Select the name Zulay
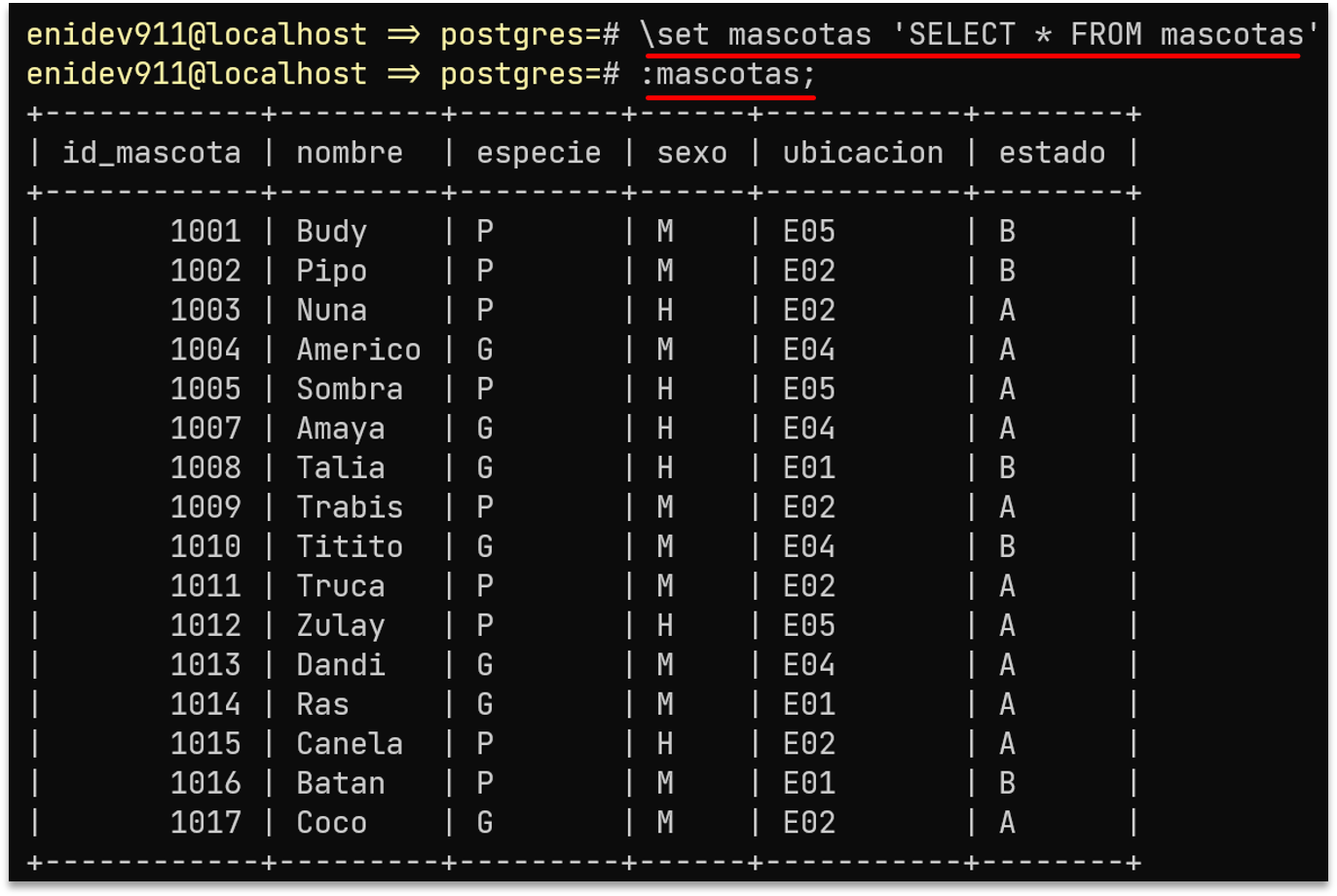Screen dimensions: 1337x896 click(341, 625)
